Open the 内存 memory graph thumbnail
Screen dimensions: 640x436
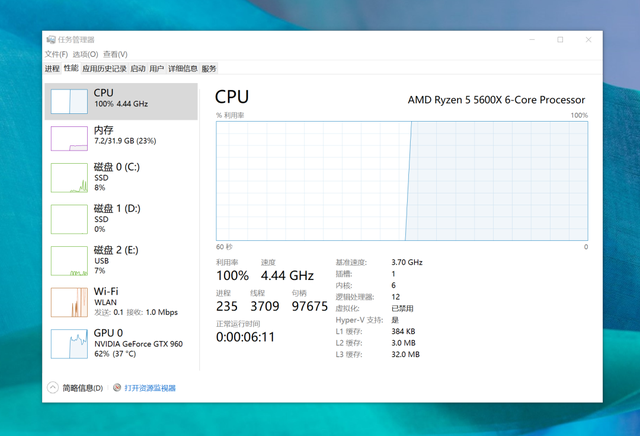point(69,138)
